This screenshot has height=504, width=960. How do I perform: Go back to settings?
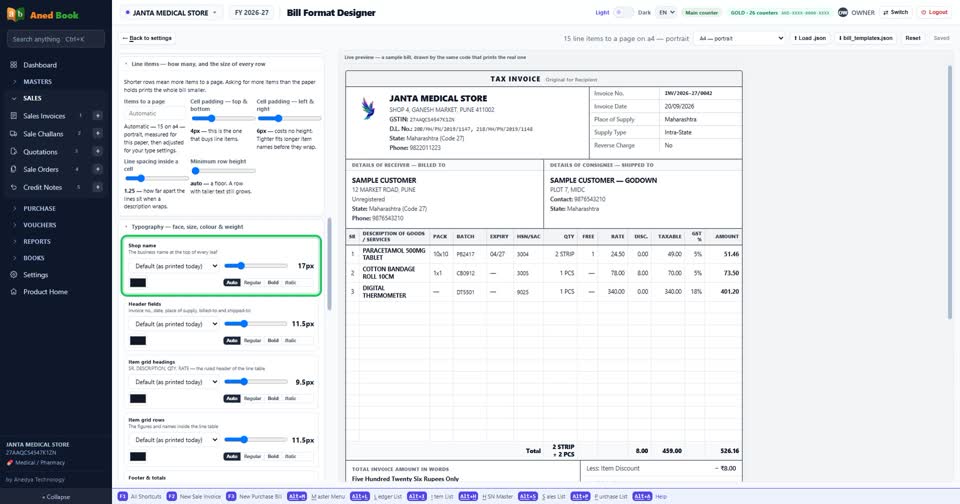coord(147,38)
